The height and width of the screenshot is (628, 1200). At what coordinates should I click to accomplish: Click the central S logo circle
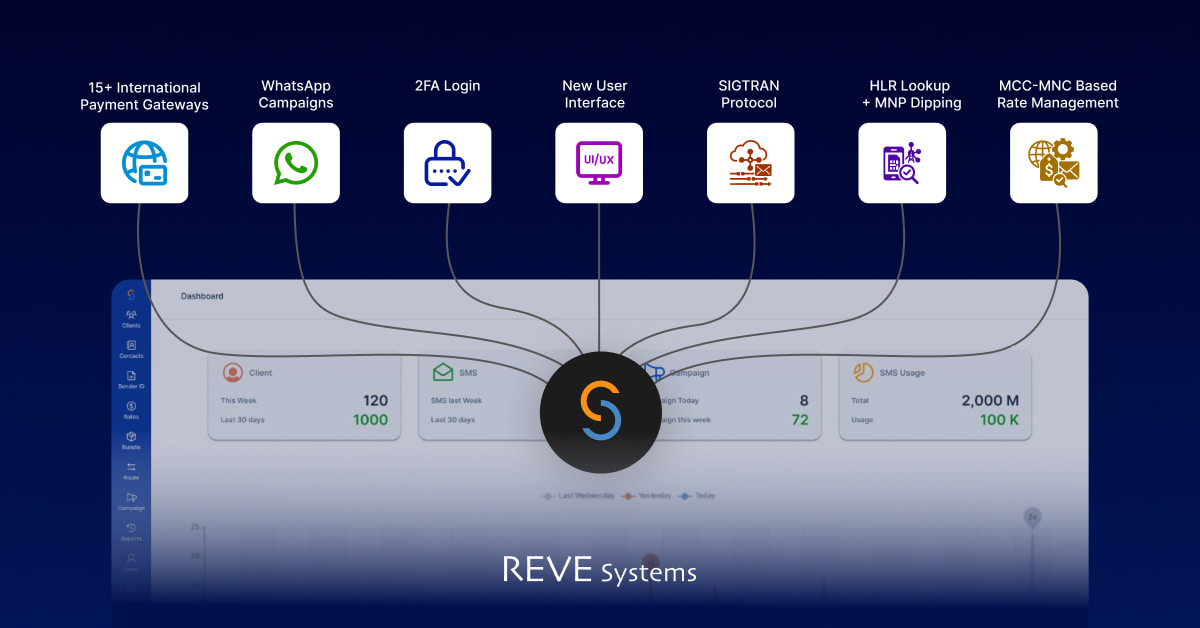pyautogui.click(x=599, y=411)
